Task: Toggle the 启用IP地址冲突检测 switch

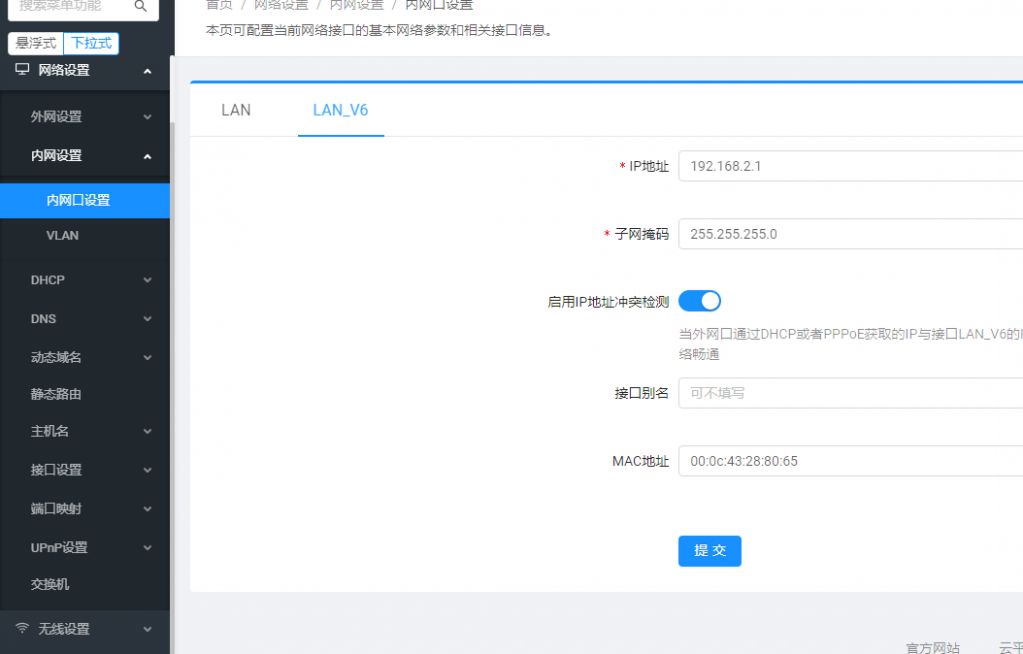Action: 699,301
